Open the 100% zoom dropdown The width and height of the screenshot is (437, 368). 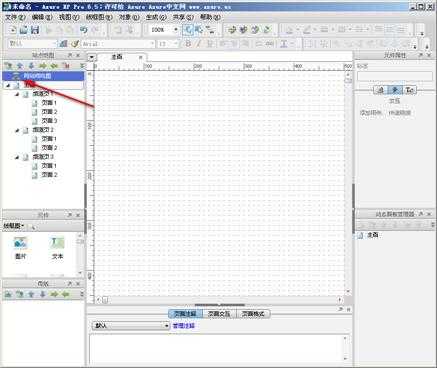[176, 30]
